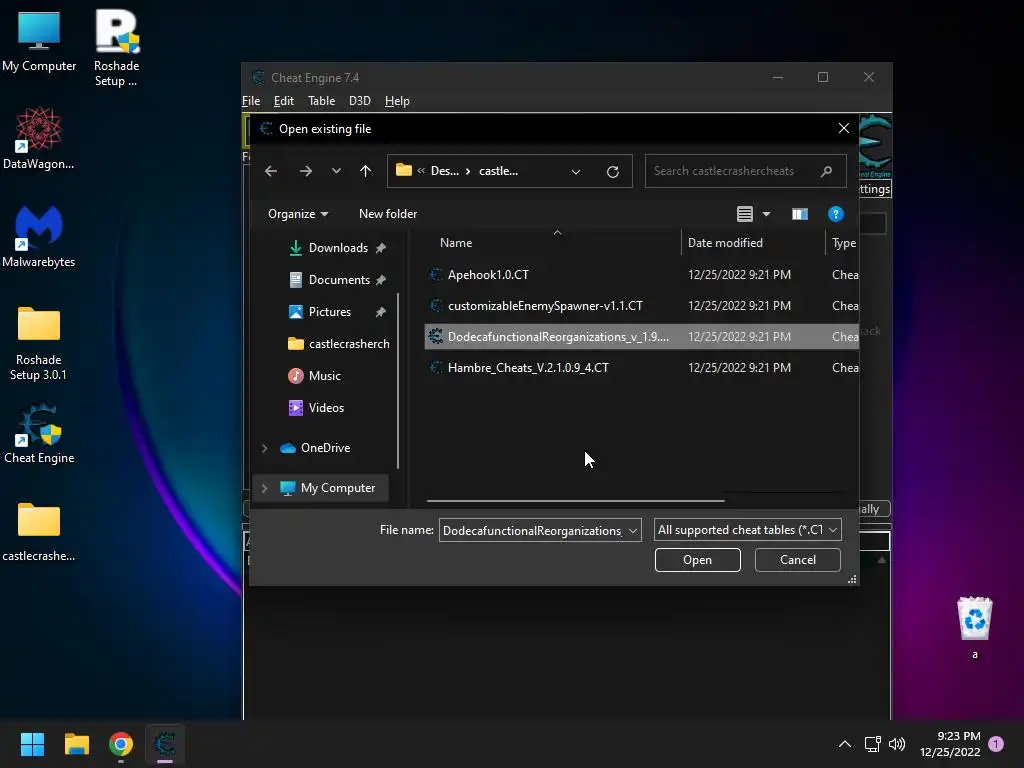The height and width of the screenshot is (768, 1024).
Task: Click the volume speaker tray icon
Action: [897, 744]
